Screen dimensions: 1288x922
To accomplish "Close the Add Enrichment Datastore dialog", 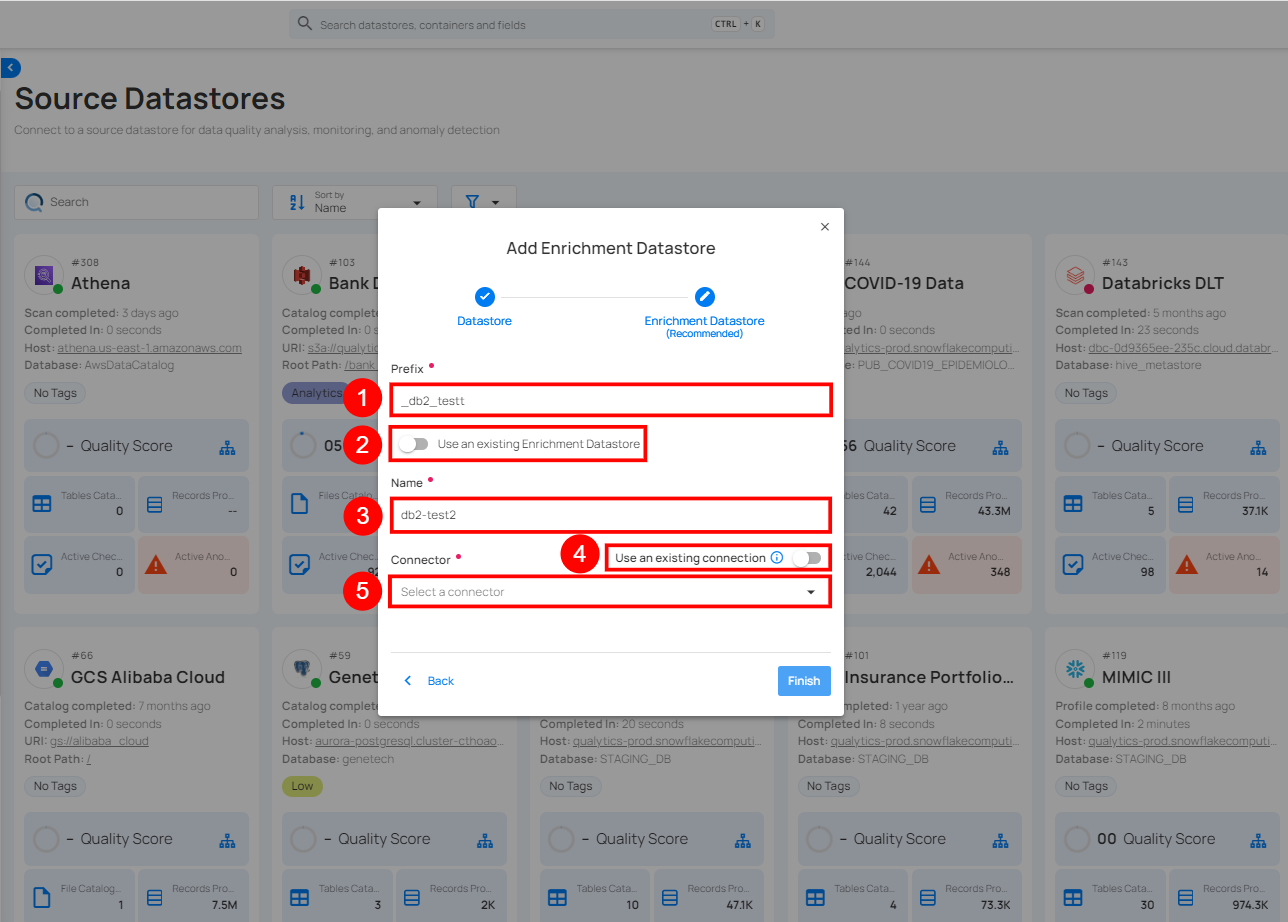I will pyautogui.click(x=825, y=227).
